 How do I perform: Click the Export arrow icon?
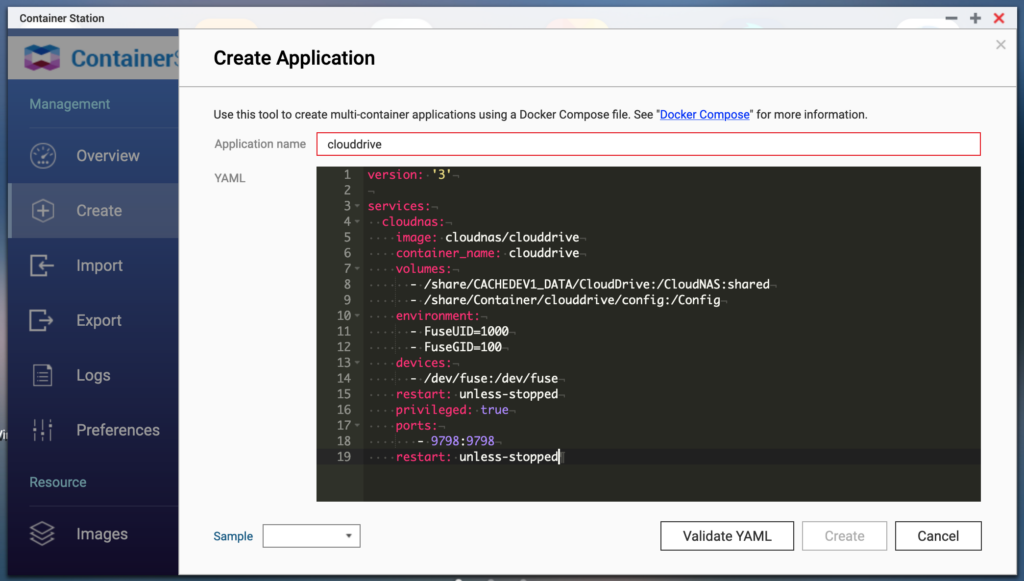tap(42, 321)
